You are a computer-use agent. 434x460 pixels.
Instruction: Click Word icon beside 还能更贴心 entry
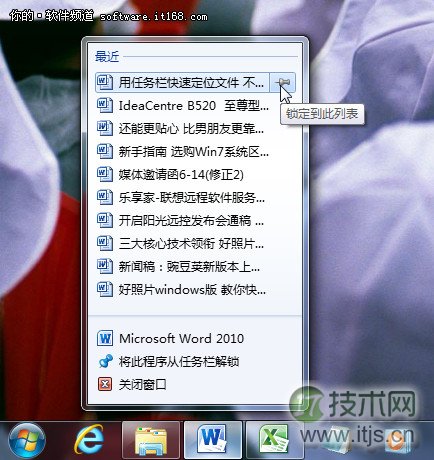(x=105, y=129)
